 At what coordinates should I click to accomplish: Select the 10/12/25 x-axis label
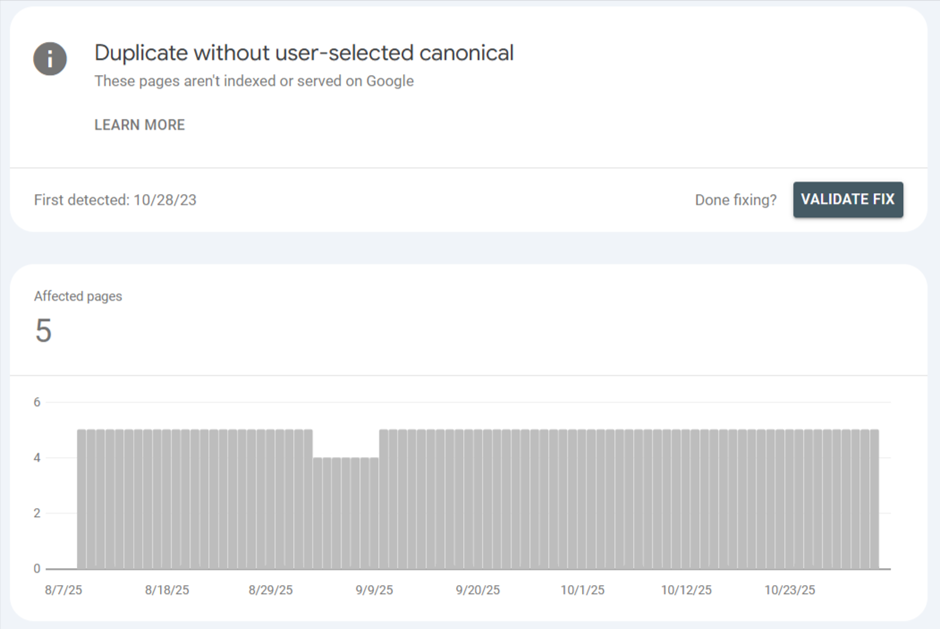coord(687,590)
